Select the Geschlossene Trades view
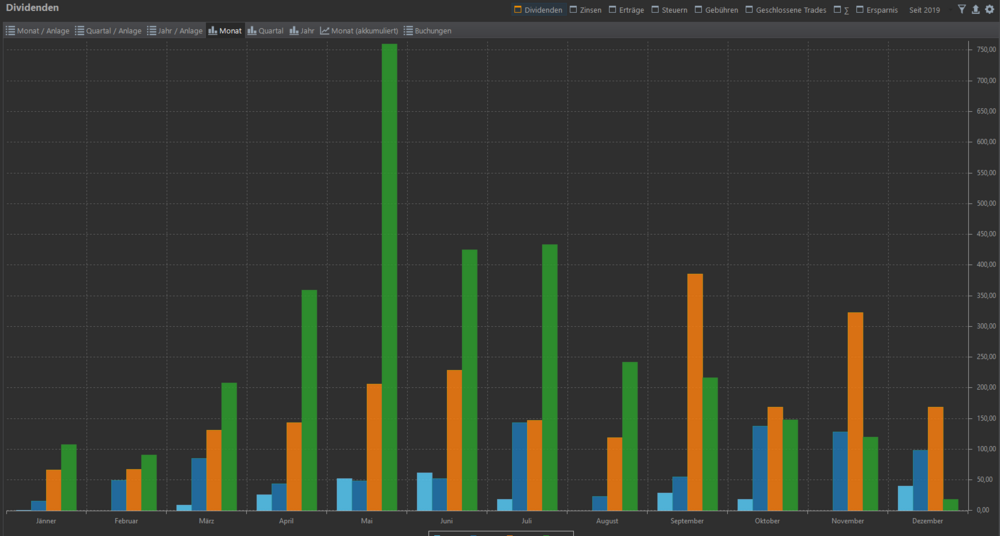 [785, 10]
